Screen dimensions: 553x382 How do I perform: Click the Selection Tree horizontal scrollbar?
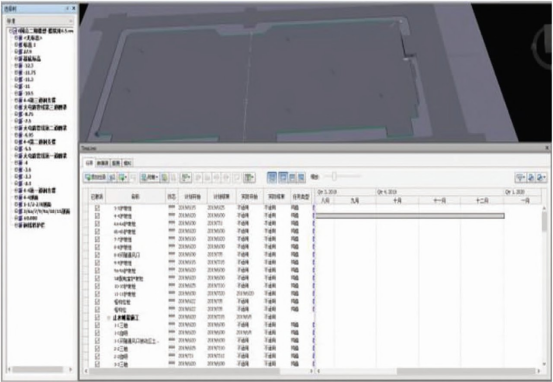(x=38, y=370)
